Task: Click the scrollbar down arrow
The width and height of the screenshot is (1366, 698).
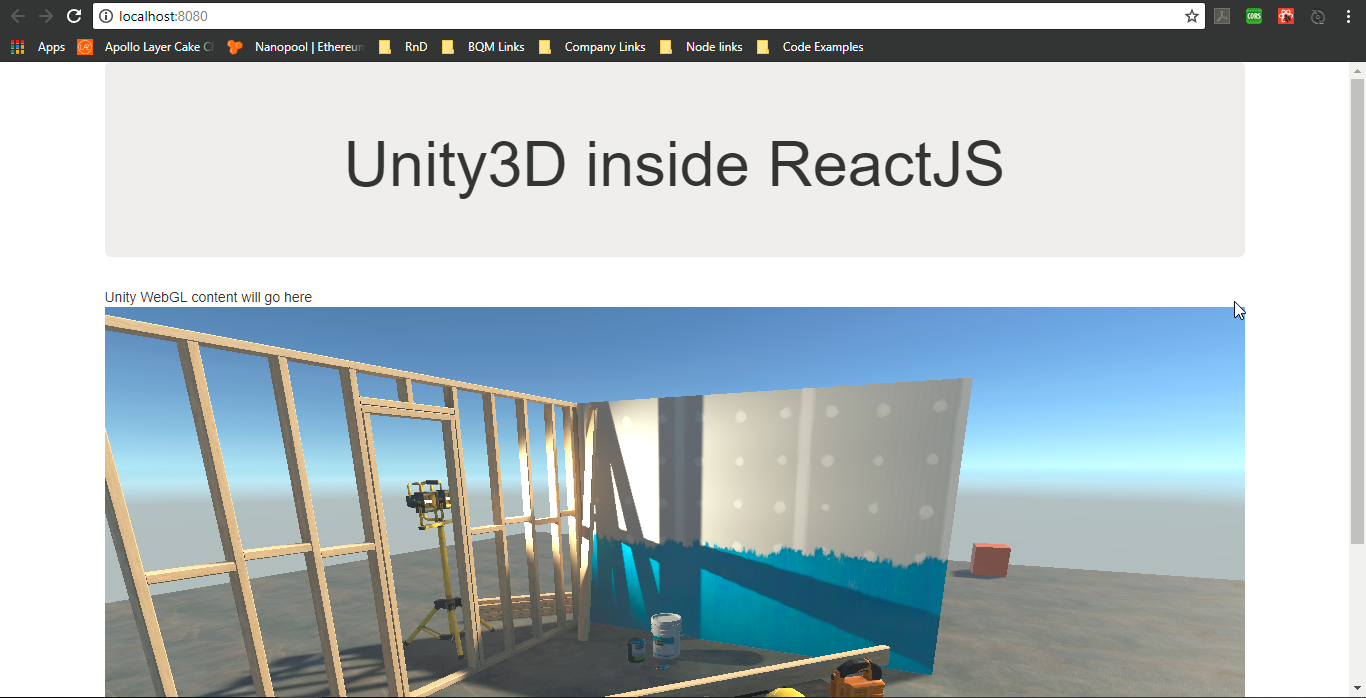Action: (x=1357, y=690)
